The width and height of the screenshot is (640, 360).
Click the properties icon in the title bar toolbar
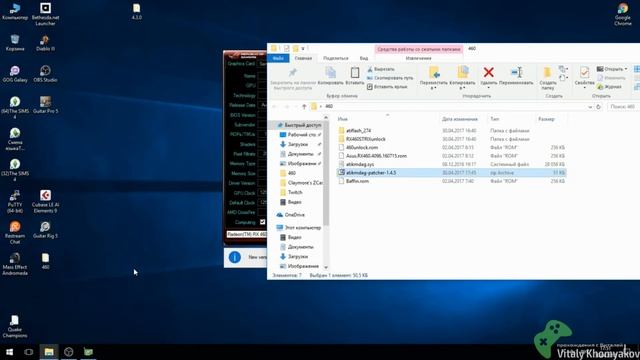(287, 48)
